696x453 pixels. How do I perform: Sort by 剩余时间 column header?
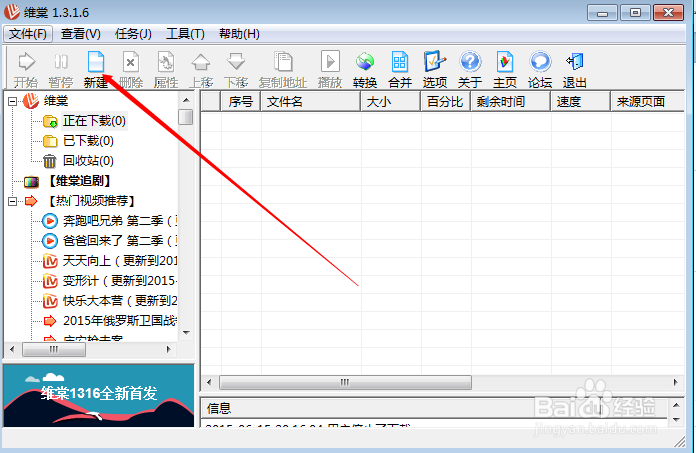pyautogui.click(x=510, y=102)
